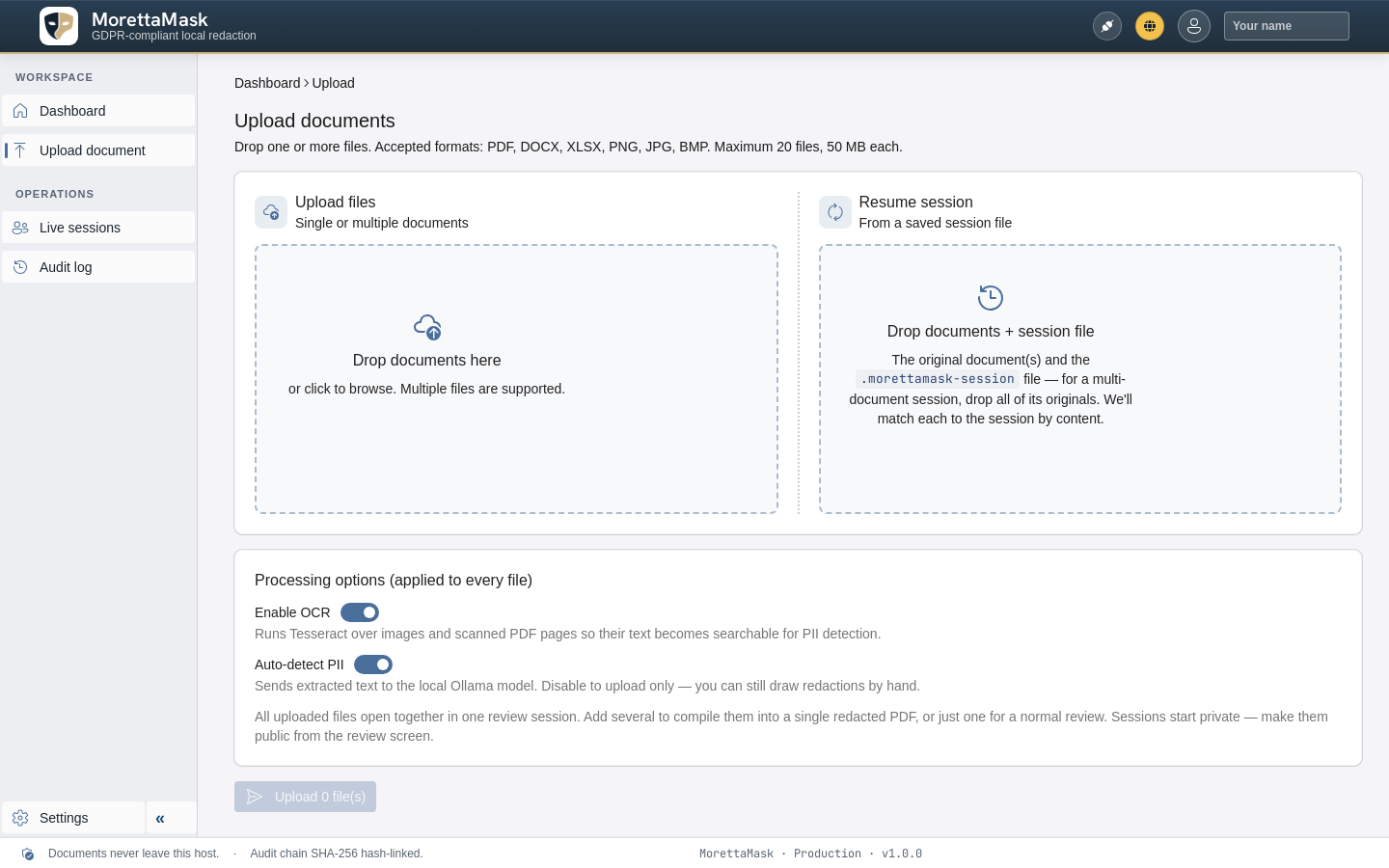The height and width of the screenshot is (868, 1389).
Task: Click the Settings gear icon
Action: (x=20, y=818)
